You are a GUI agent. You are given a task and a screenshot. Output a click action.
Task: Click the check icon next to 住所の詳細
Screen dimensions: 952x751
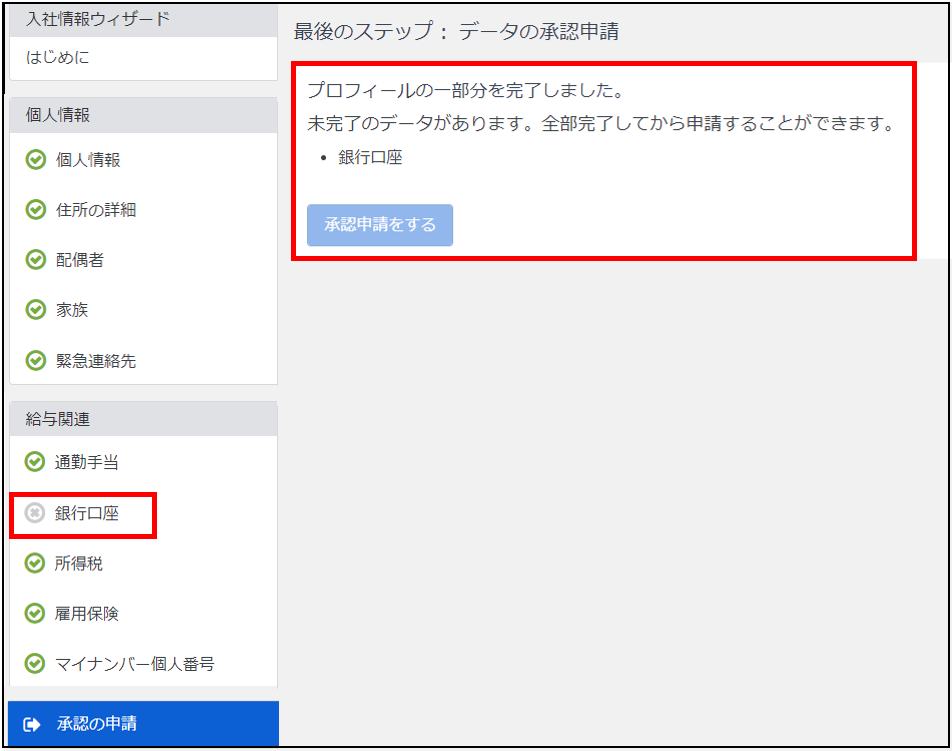coord(36,210)
